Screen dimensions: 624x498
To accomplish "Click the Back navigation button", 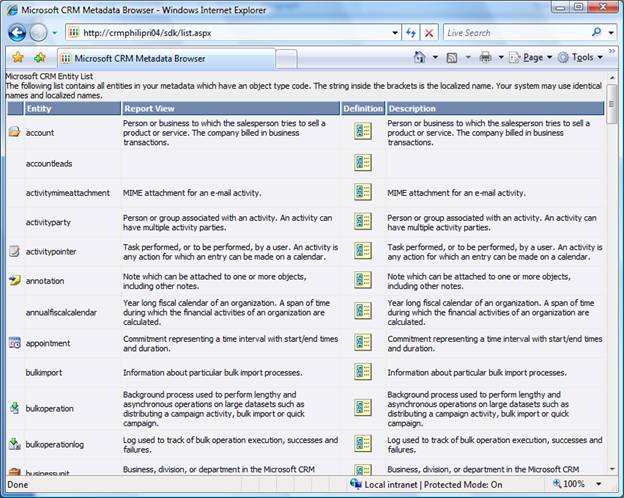I will pos(17,32).
